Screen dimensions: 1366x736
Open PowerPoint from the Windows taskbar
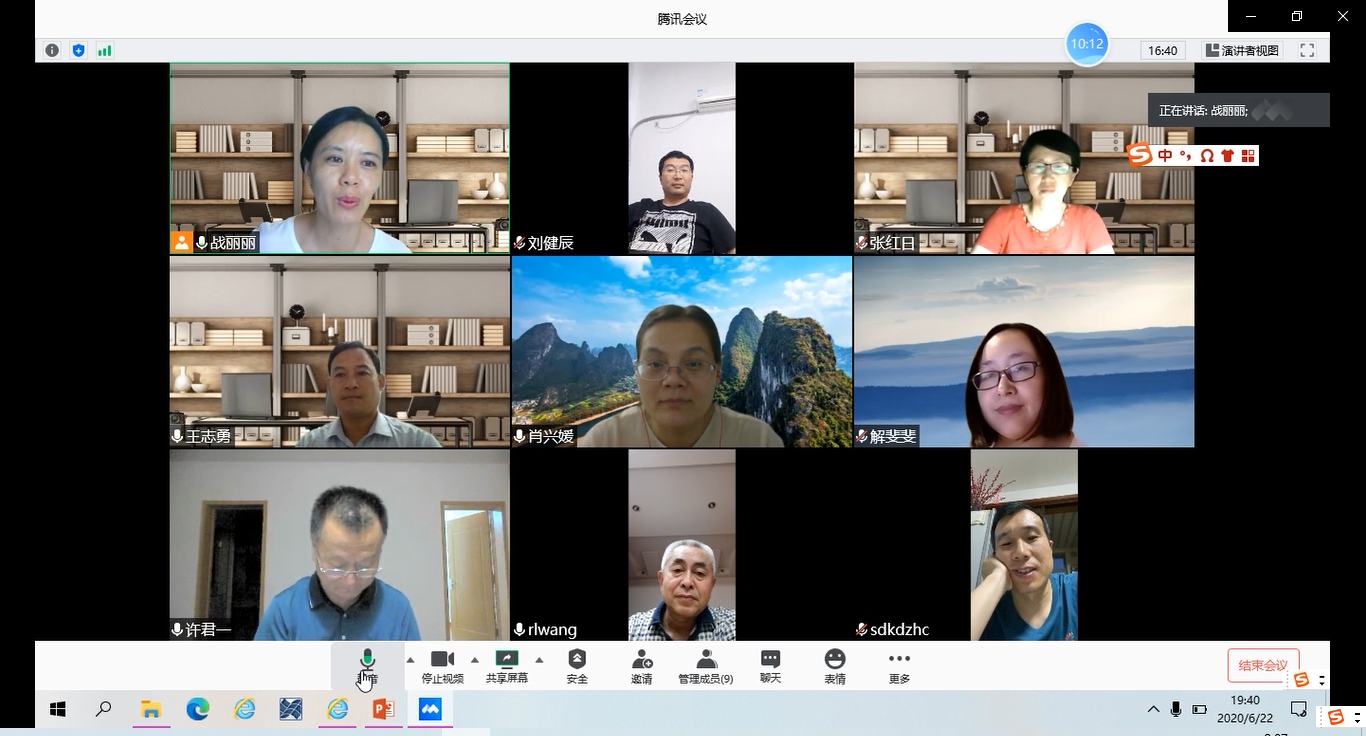click(383, 710)
